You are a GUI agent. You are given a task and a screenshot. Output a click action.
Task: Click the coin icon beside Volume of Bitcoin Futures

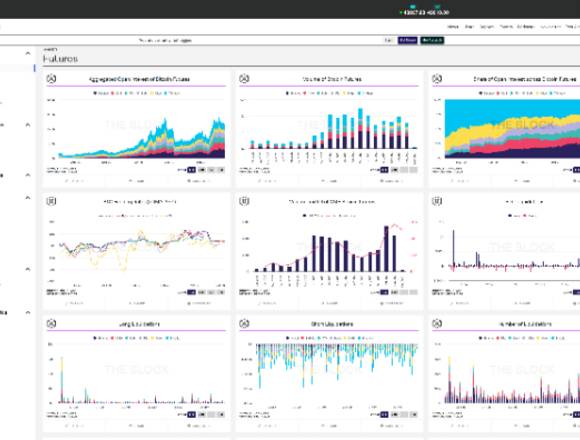244,78
